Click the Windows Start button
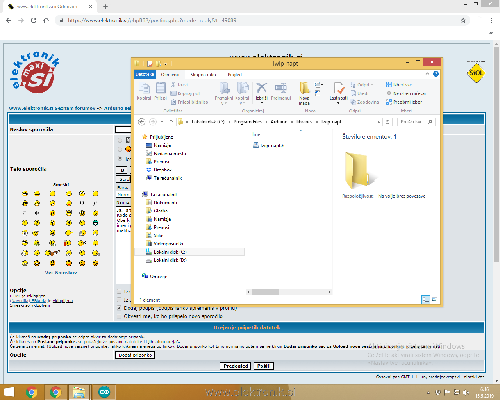500x400 pixels. (x=9, y=392)
